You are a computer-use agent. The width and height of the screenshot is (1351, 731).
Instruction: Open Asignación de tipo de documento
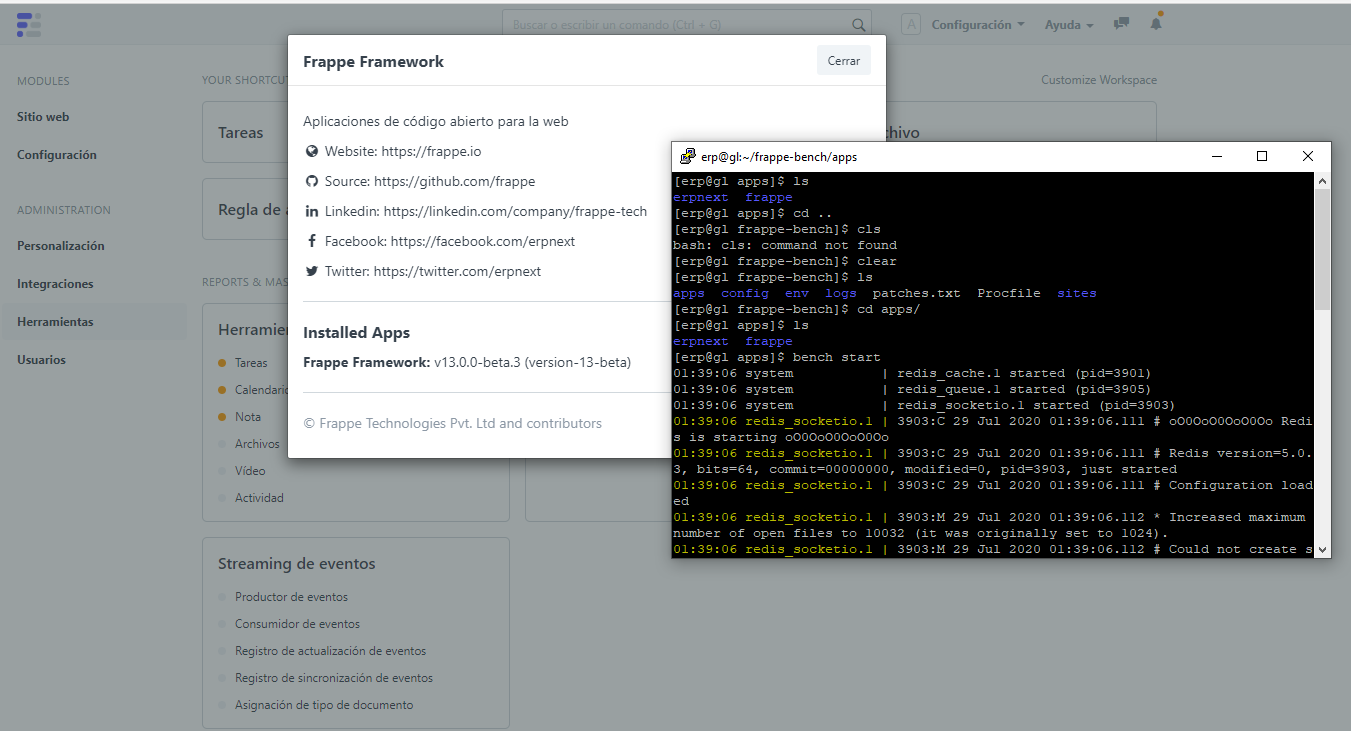[x=324, y=705]
